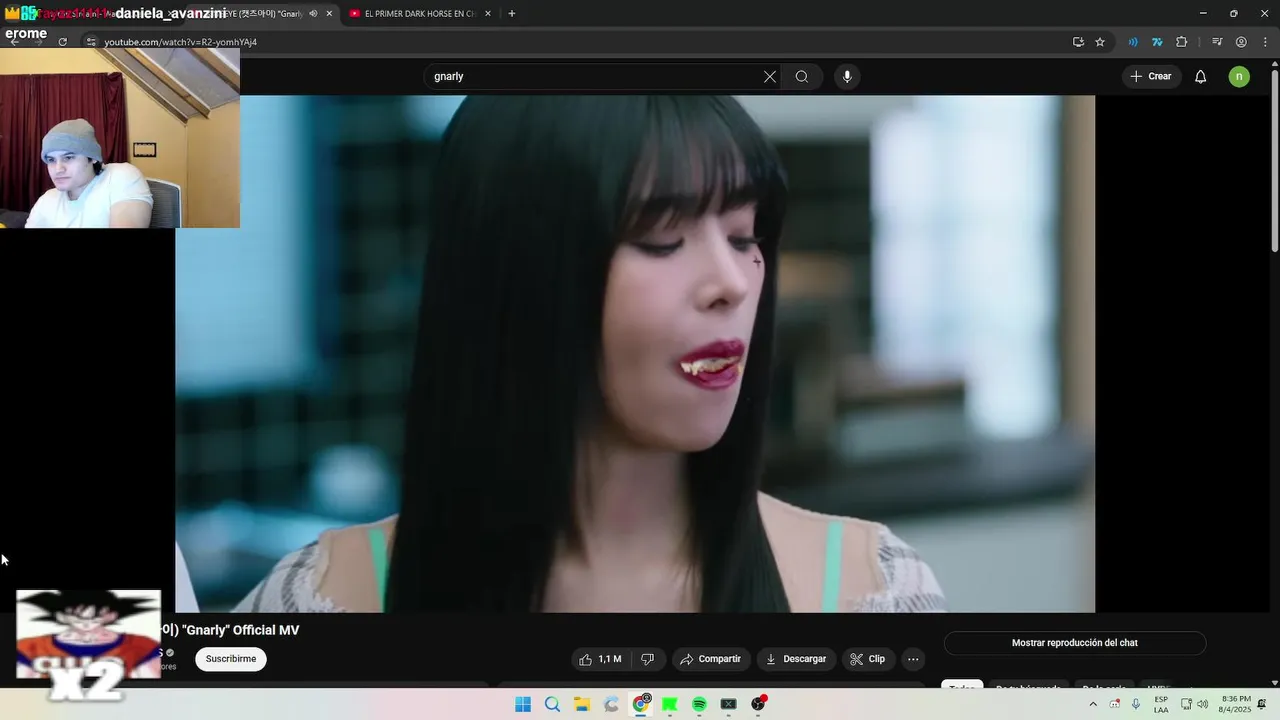This screenshot has width=1280, height=720.
Task: Click the blue sound waves extension icon
Action: (x=1133, y=42)
